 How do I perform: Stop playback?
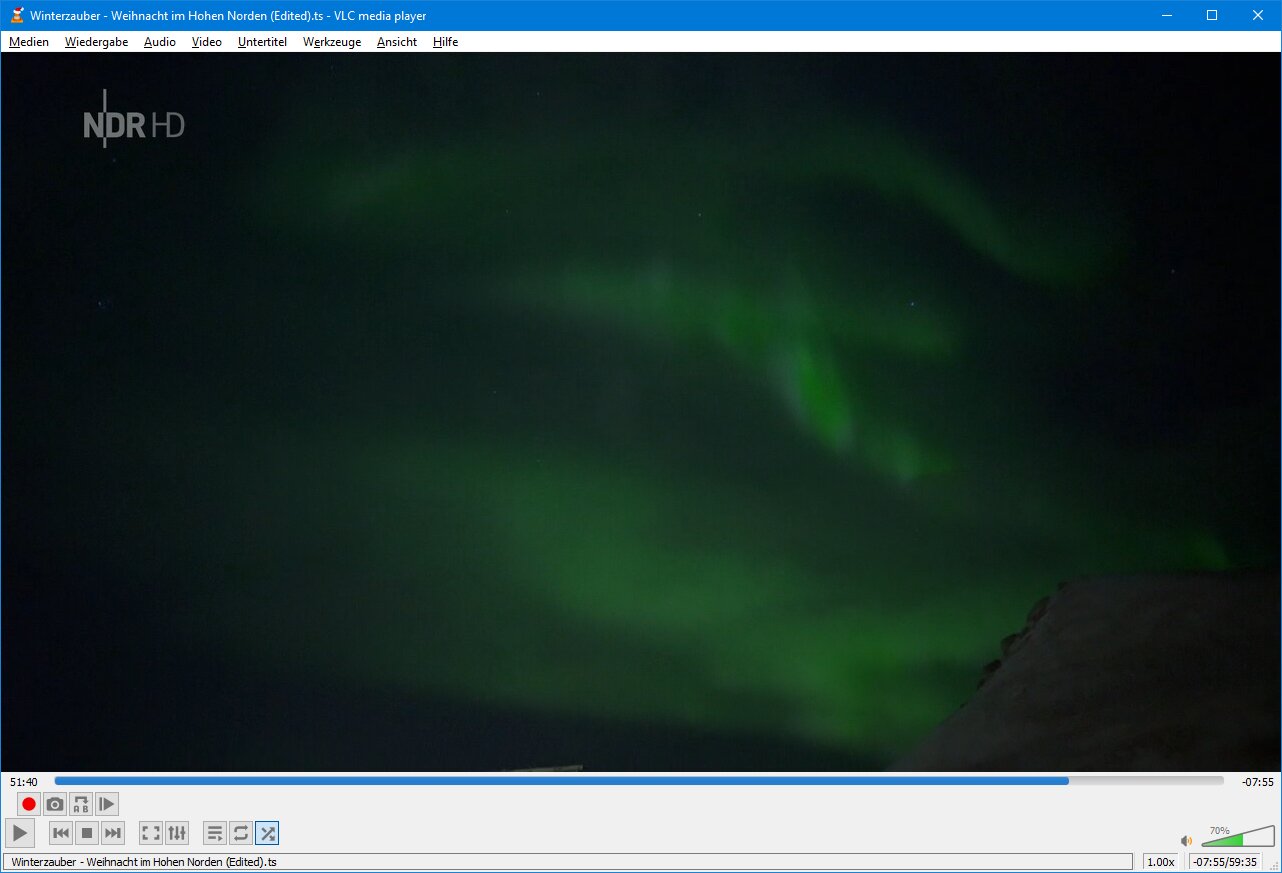pyautogui.click(x=87, y=833)
